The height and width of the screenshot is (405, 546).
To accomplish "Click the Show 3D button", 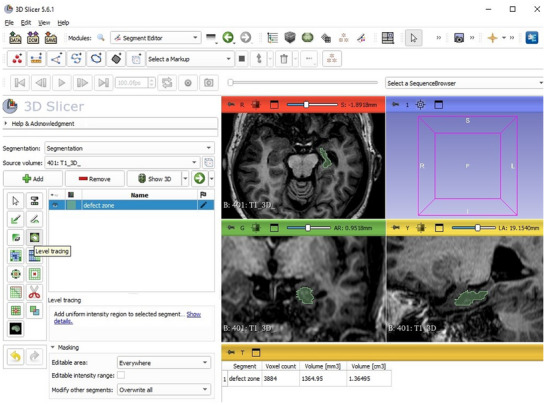I will (x=155, y=179).
